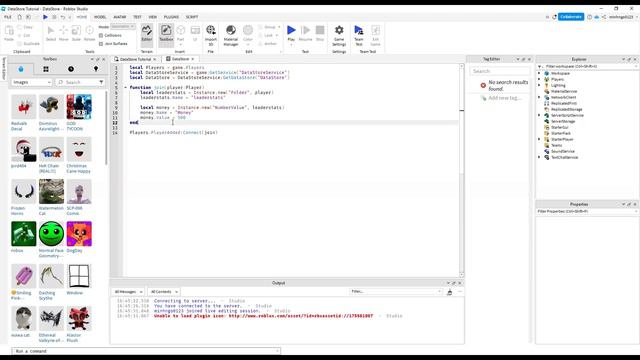Click the Filter Properties field

coord(587,211)
